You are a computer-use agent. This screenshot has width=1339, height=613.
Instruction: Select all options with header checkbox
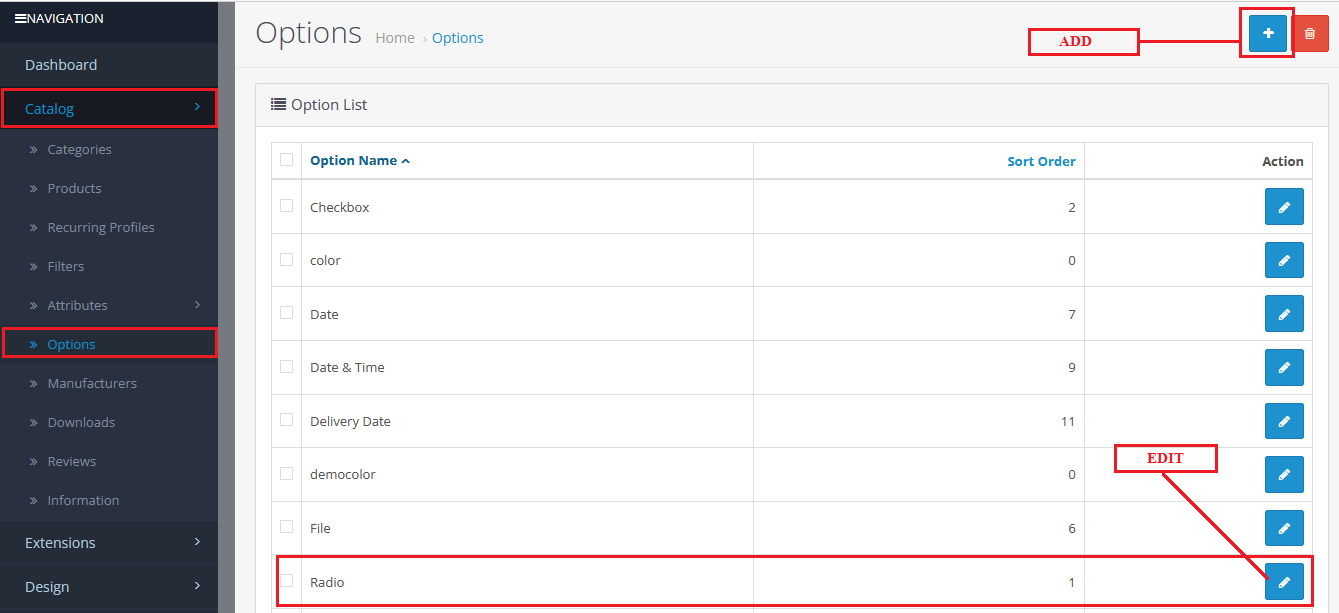(x=287, y=159)
